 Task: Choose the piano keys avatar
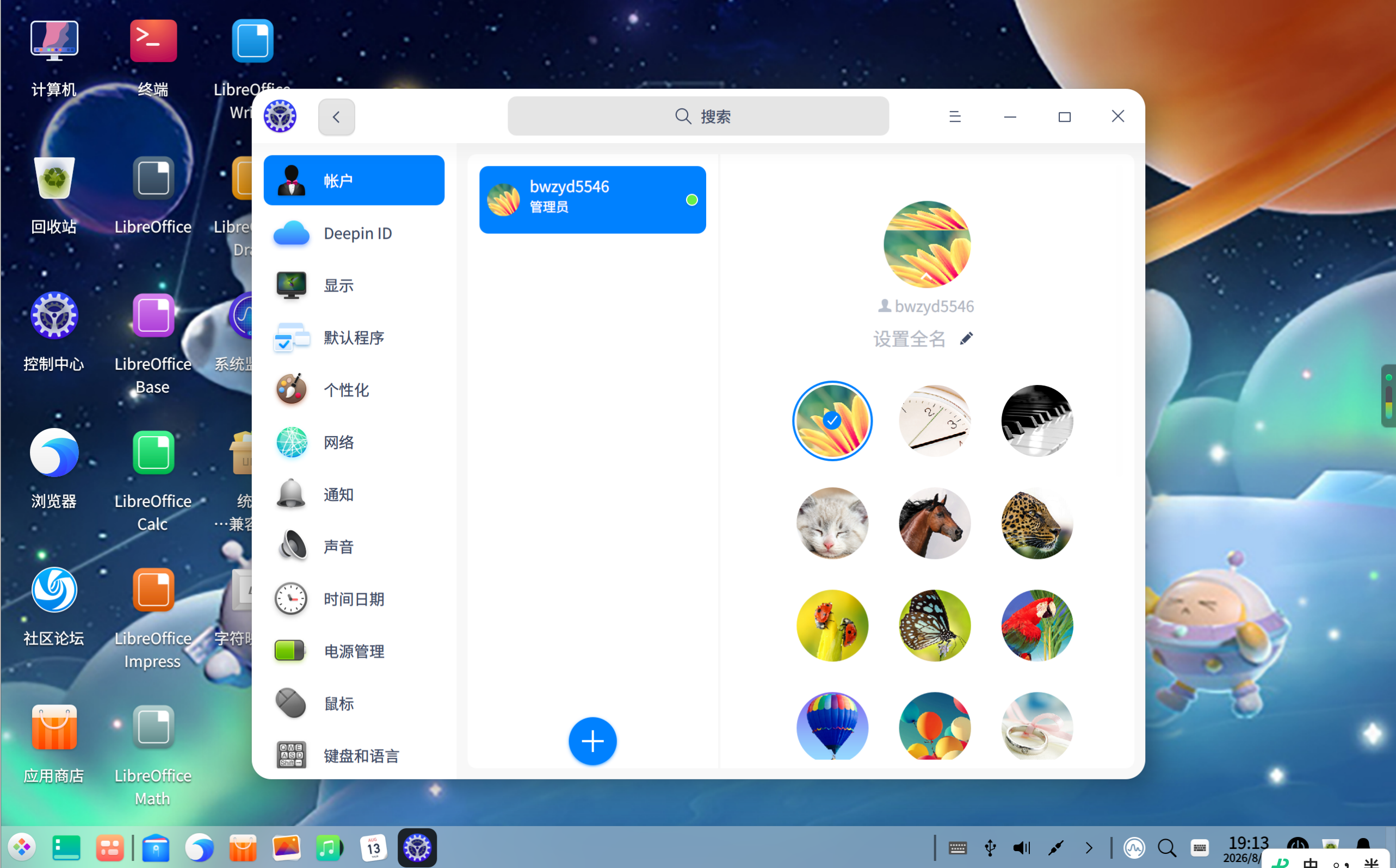[1037, 421]
